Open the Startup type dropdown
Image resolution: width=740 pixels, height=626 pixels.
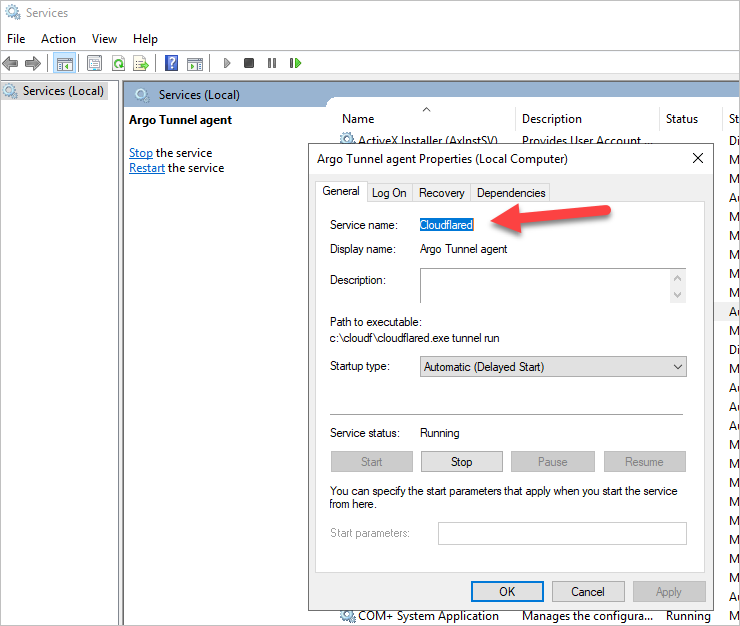[x=553, y=367]
